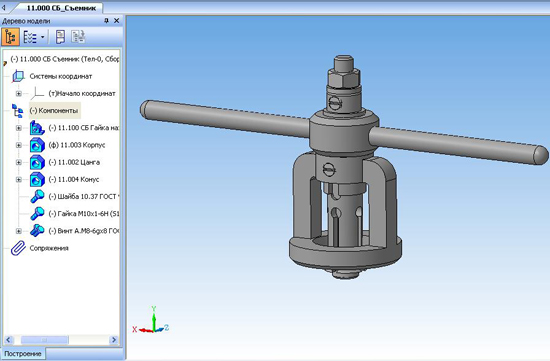Click the 11.003 Корпус part icon
Screen dimensions: 550x361
37,145
